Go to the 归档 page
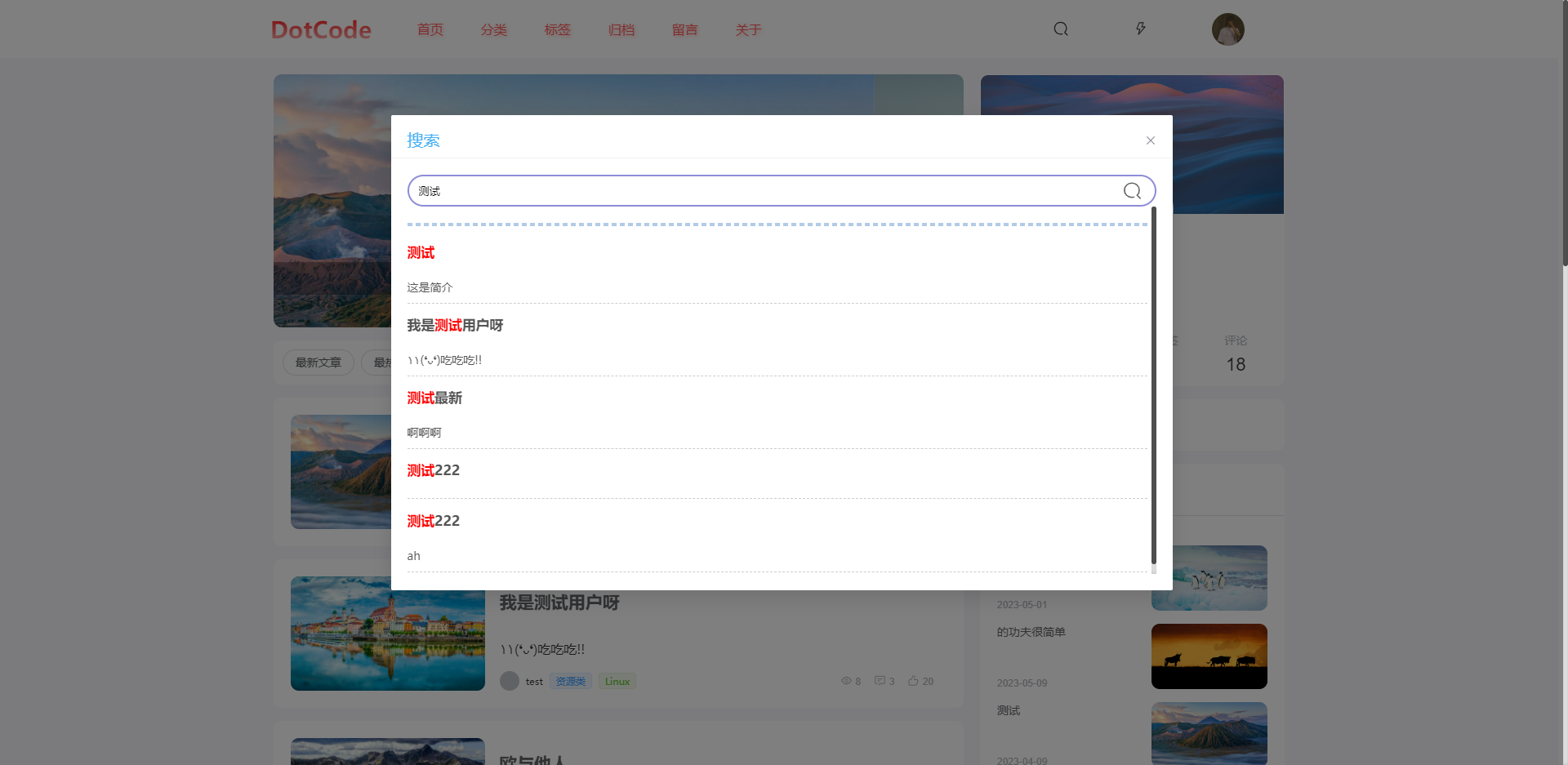 tap(621, 30)
